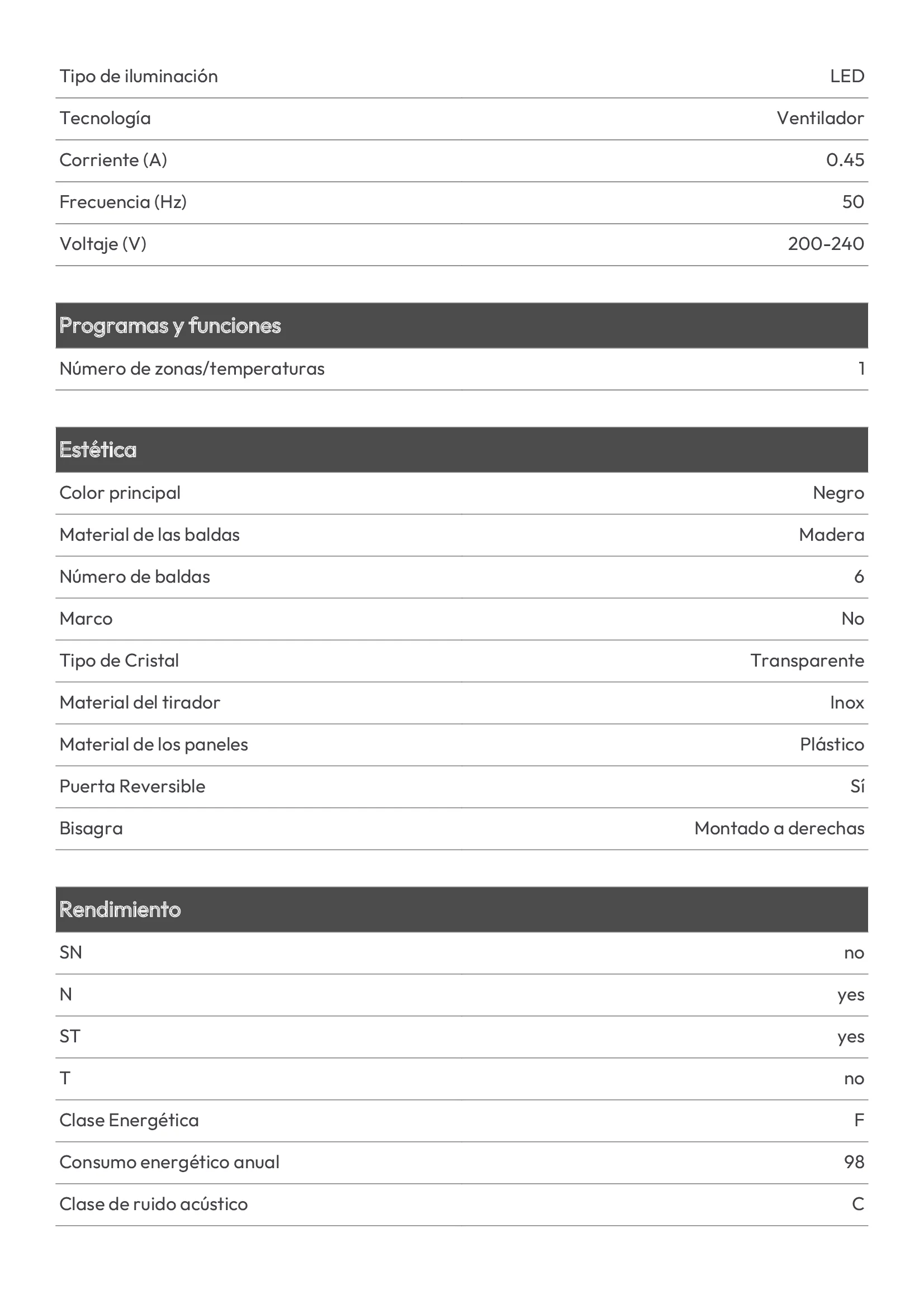Select the Frecuencia (Hz) label
Viewport: 924px width, 1308px height.
point(123,202)
